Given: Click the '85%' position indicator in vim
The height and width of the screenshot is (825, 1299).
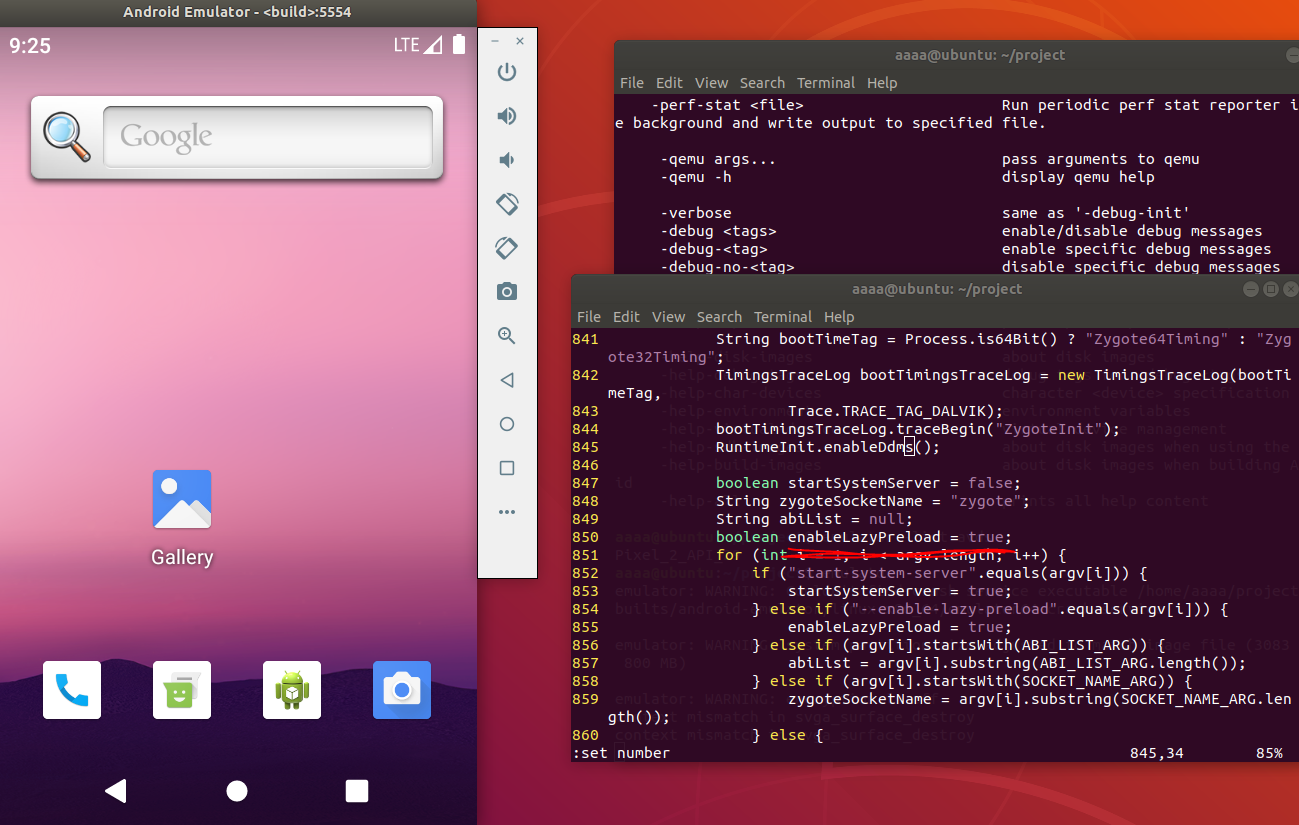Looking at the screenshot, I should coord(1270,753).
